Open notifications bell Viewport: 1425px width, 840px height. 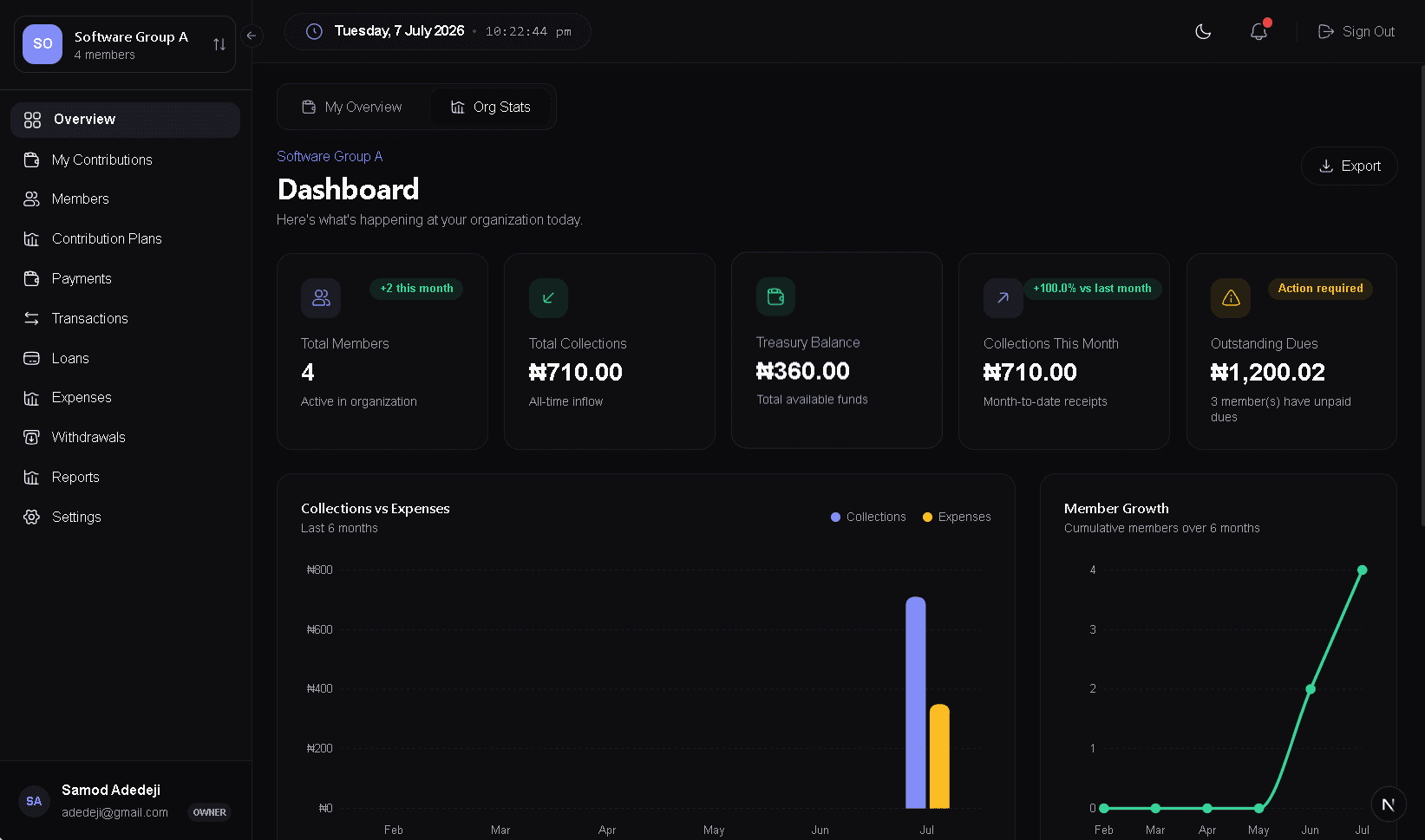point(1258,31)
